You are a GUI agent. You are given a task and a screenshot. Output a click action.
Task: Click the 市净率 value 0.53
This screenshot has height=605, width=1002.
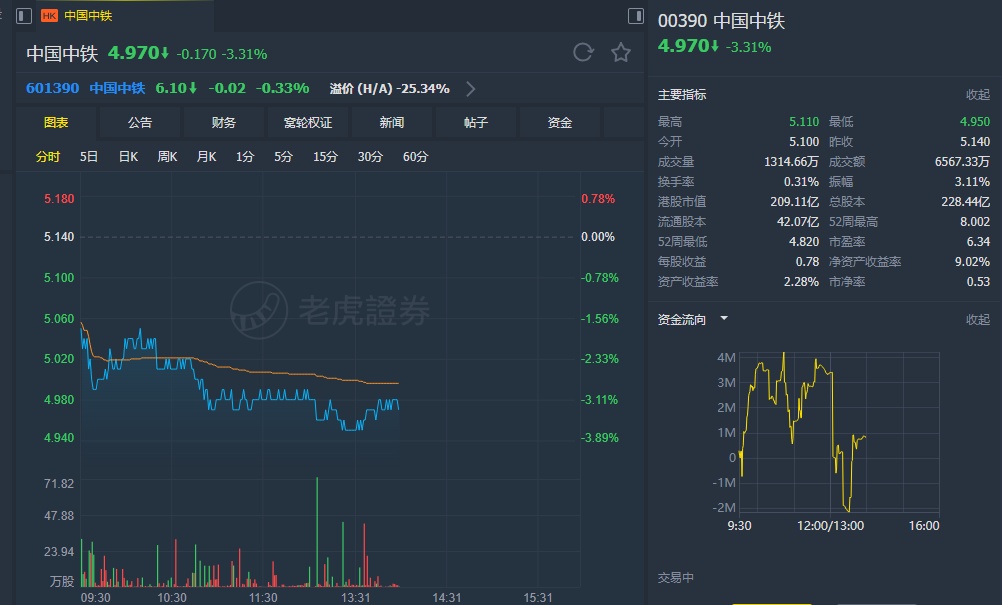[978, 282]
